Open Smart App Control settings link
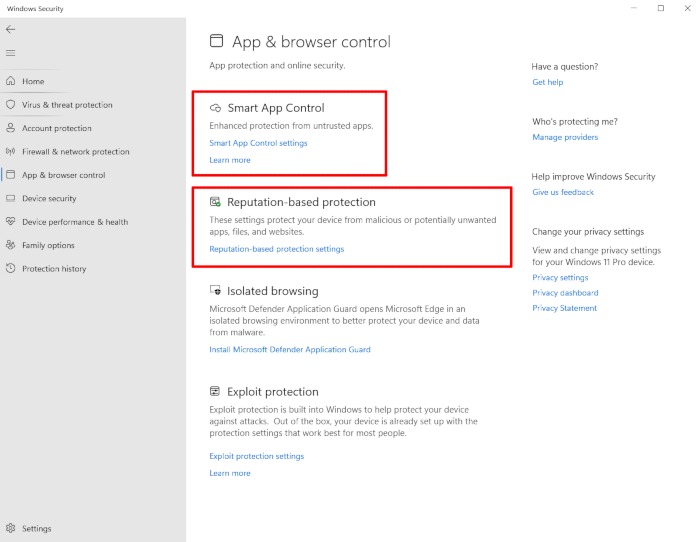The image size is (700, 542). pyautogui.click(x=258, y=143)
